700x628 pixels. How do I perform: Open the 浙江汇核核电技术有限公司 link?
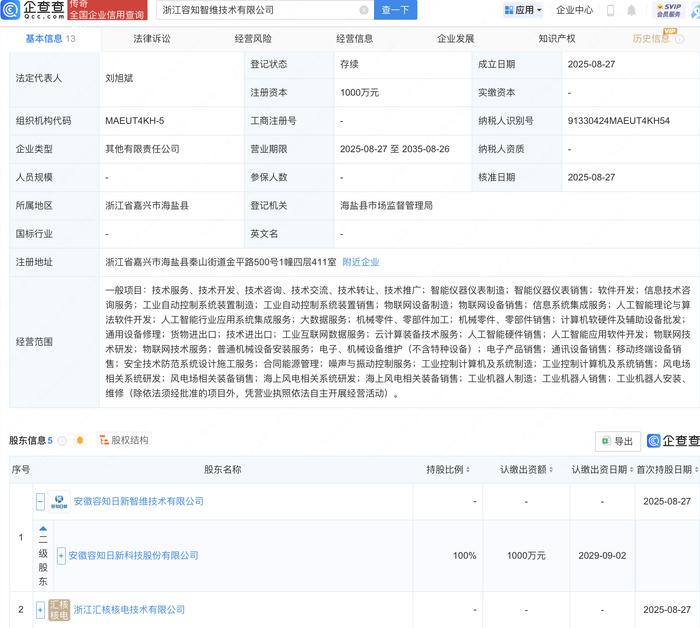(x=129, y=610)
